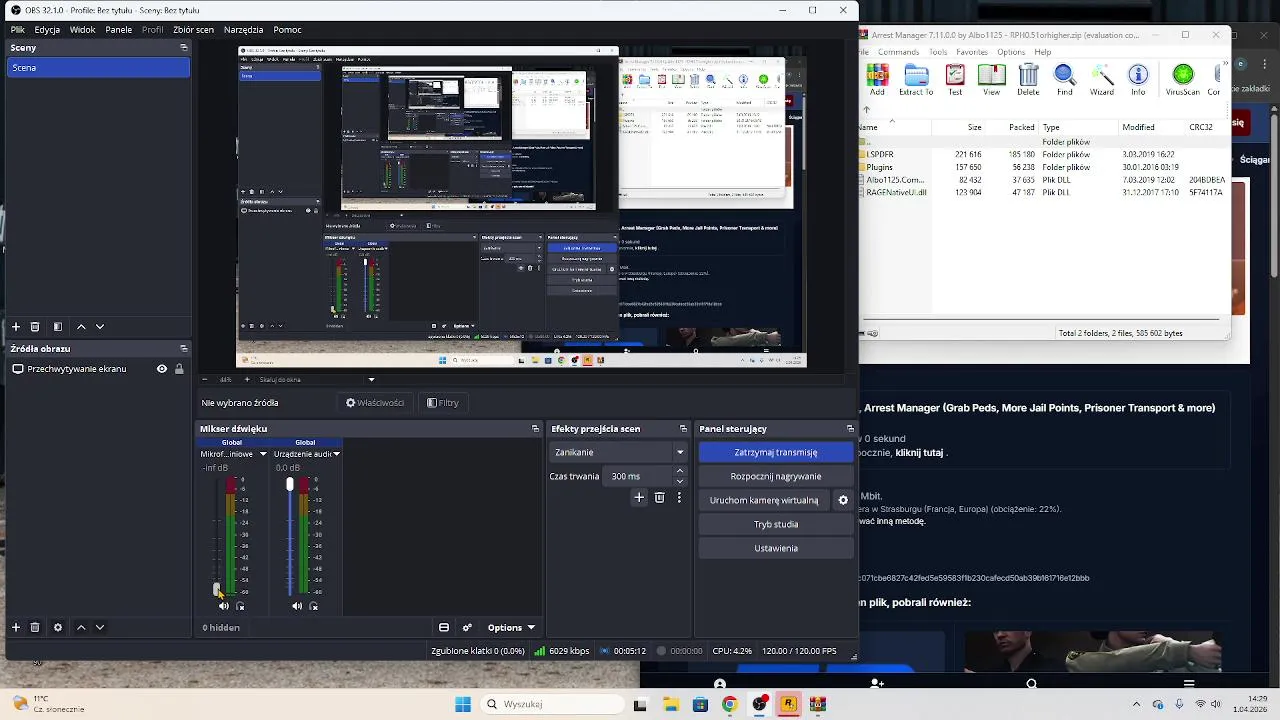Open the Mikrofon channel dropdown arrow
Viewport: 1280px width, 720px height.
(x=263, y=454)
